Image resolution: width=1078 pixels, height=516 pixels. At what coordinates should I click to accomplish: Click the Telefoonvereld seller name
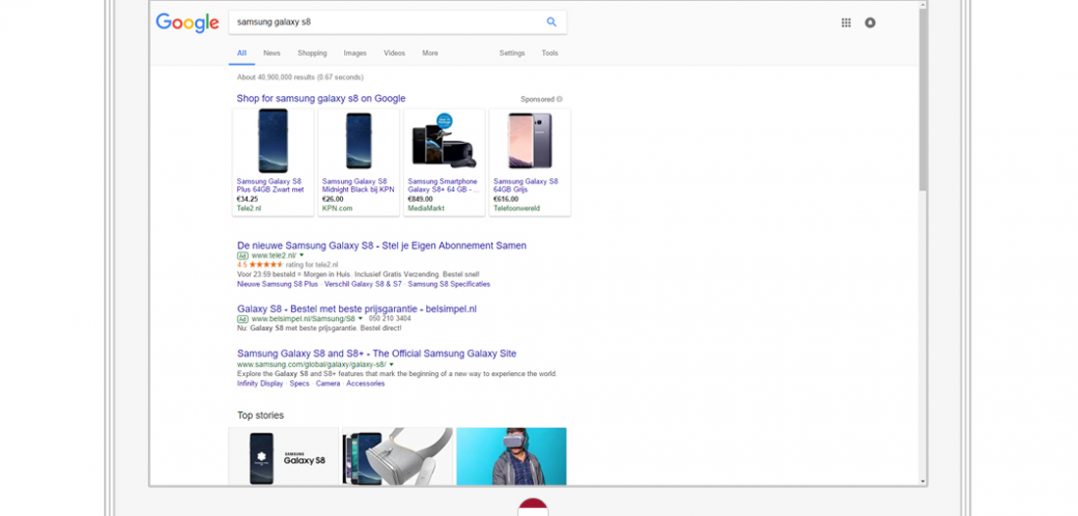pyautogui.click(x=516, y=208)
